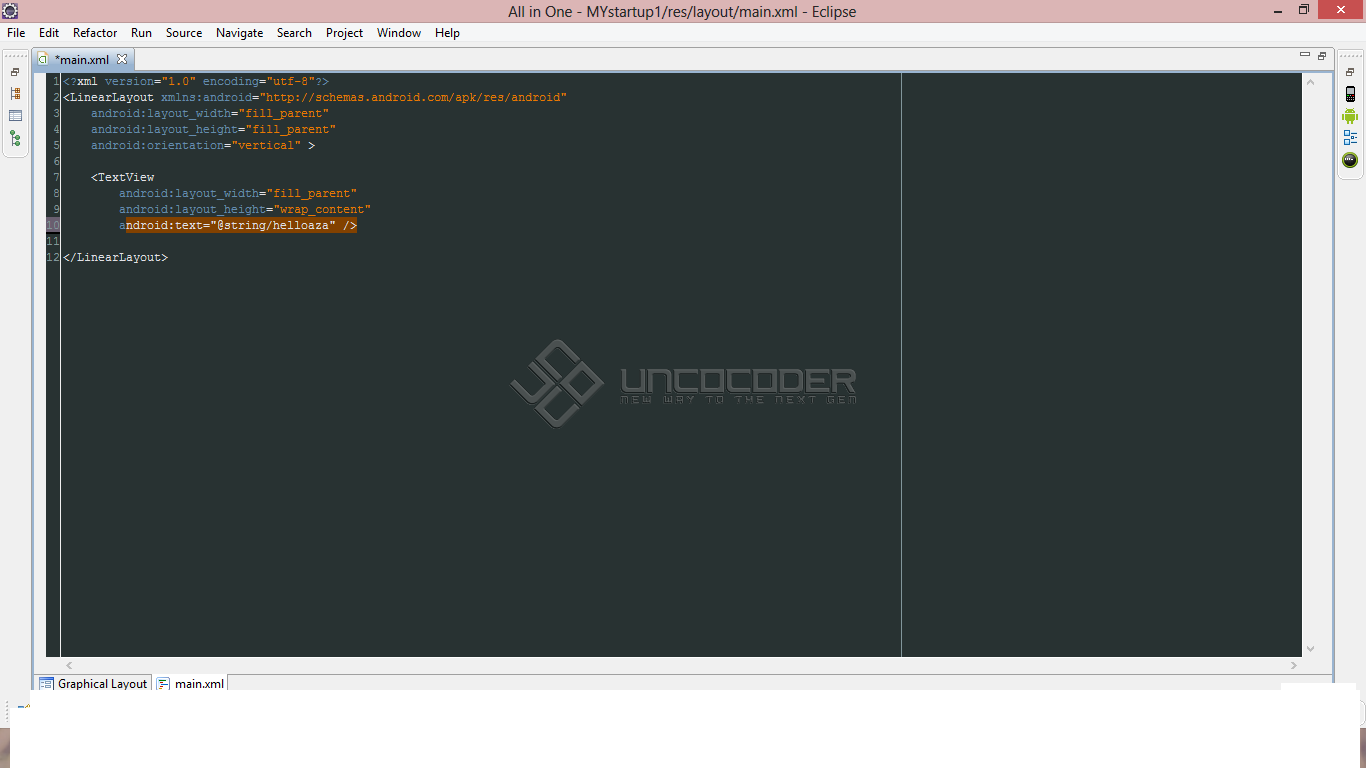
Task: Restore the right minimized view stack
Action: pos(1350,72)
